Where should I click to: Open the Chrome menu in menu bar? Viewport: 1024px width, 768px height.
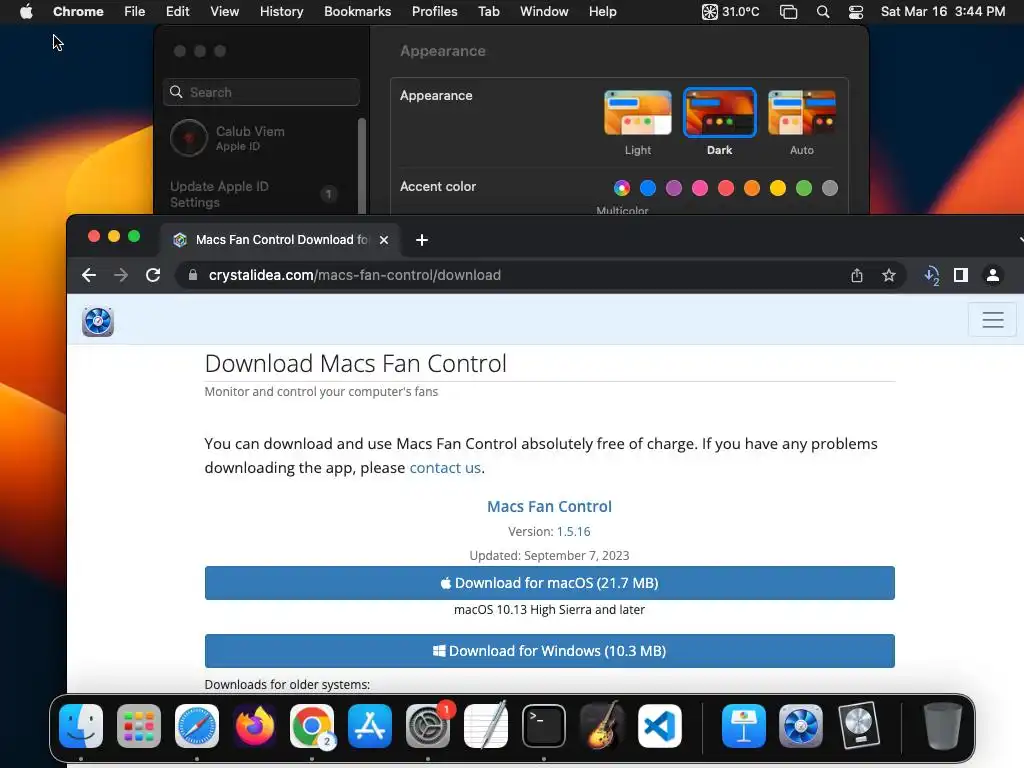[78, 12]
